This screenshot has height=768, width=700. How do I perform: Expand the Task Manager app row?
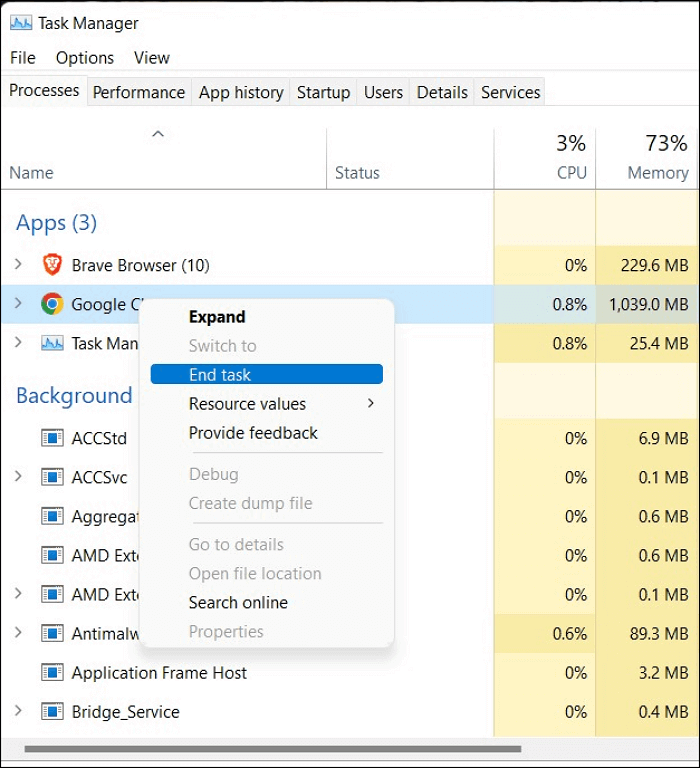[19, 342]
